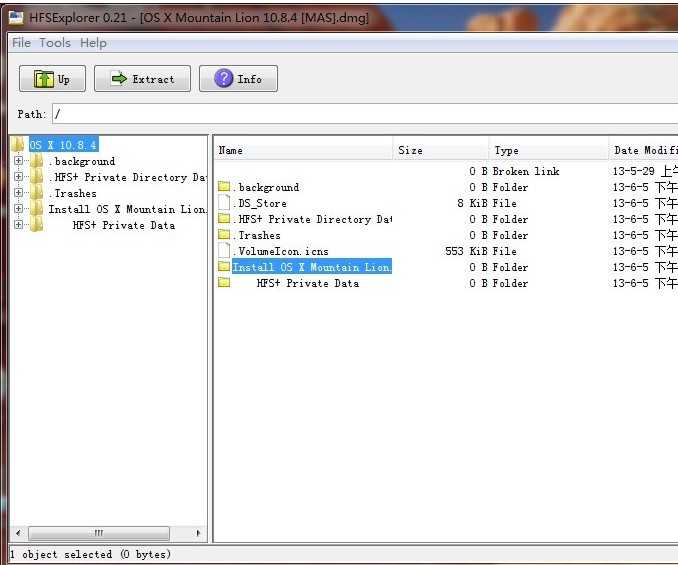678x565 pixels.
Task: Open the Tools menu
Action: [x=55, y=43]
